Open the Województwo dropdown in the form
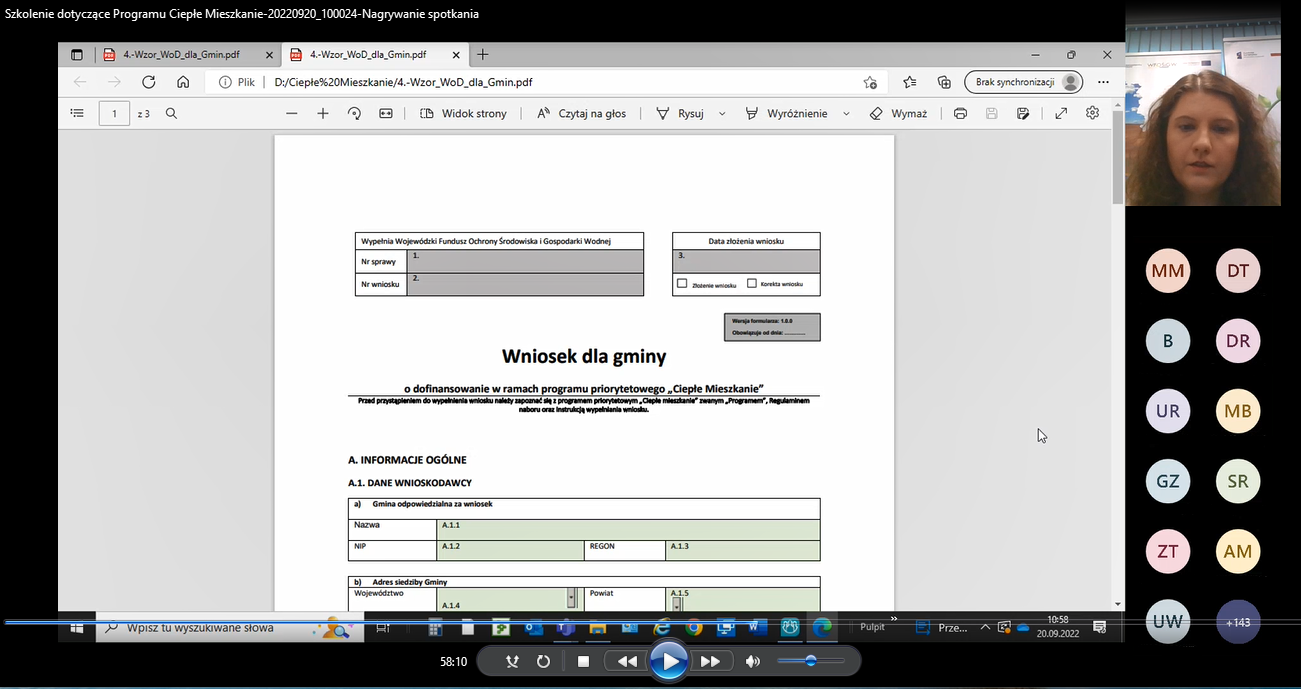 [572, 598]
